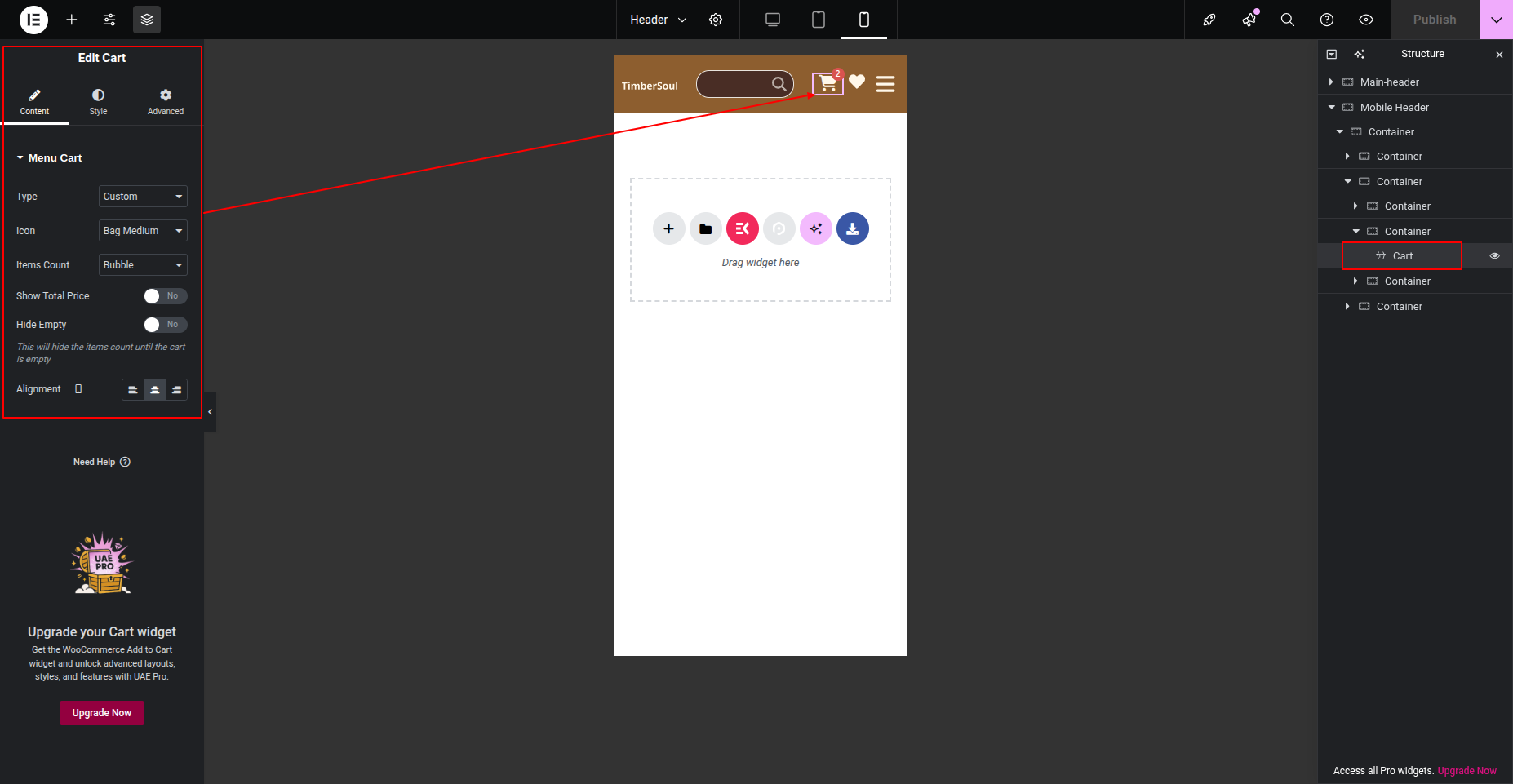Switch to the Style tab

[x=98, y=102]
